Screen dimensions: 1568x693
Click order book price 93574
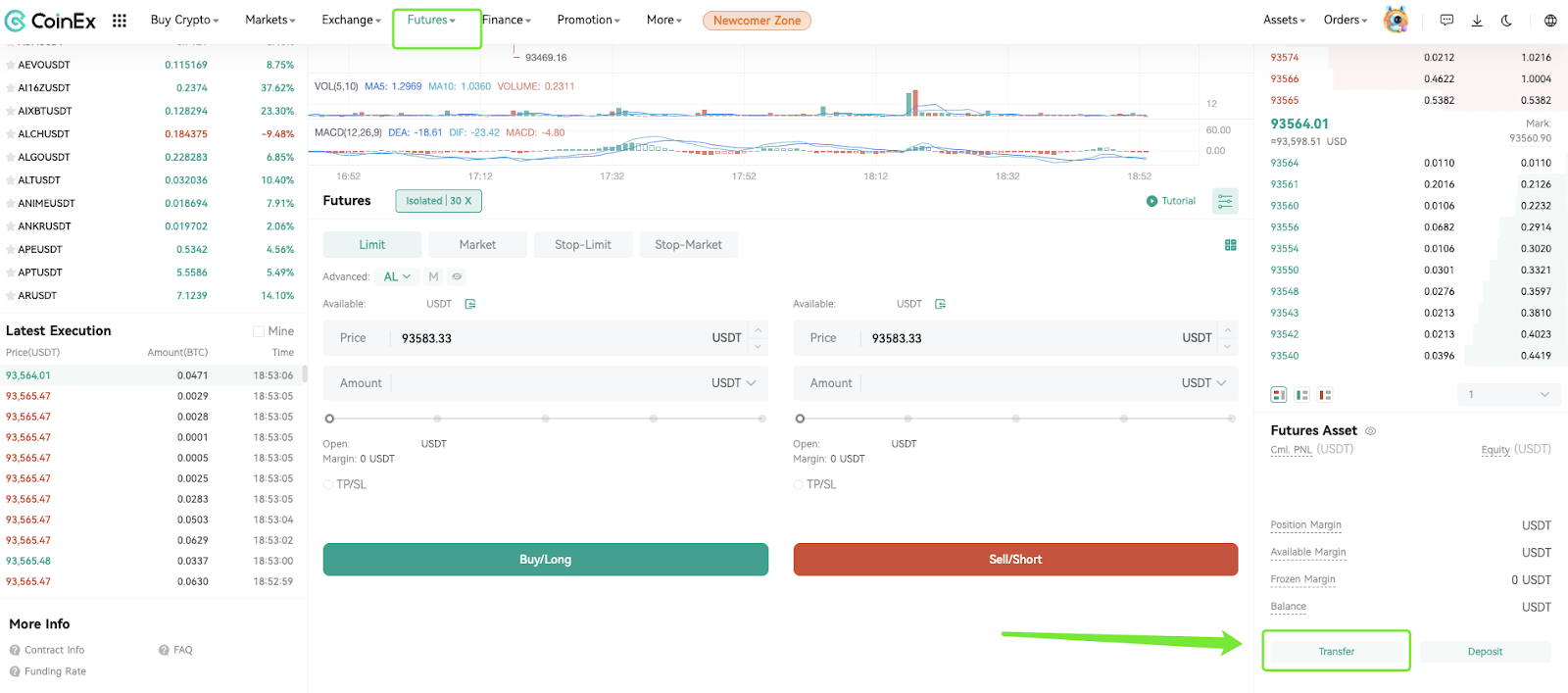tap(1285, 58)
